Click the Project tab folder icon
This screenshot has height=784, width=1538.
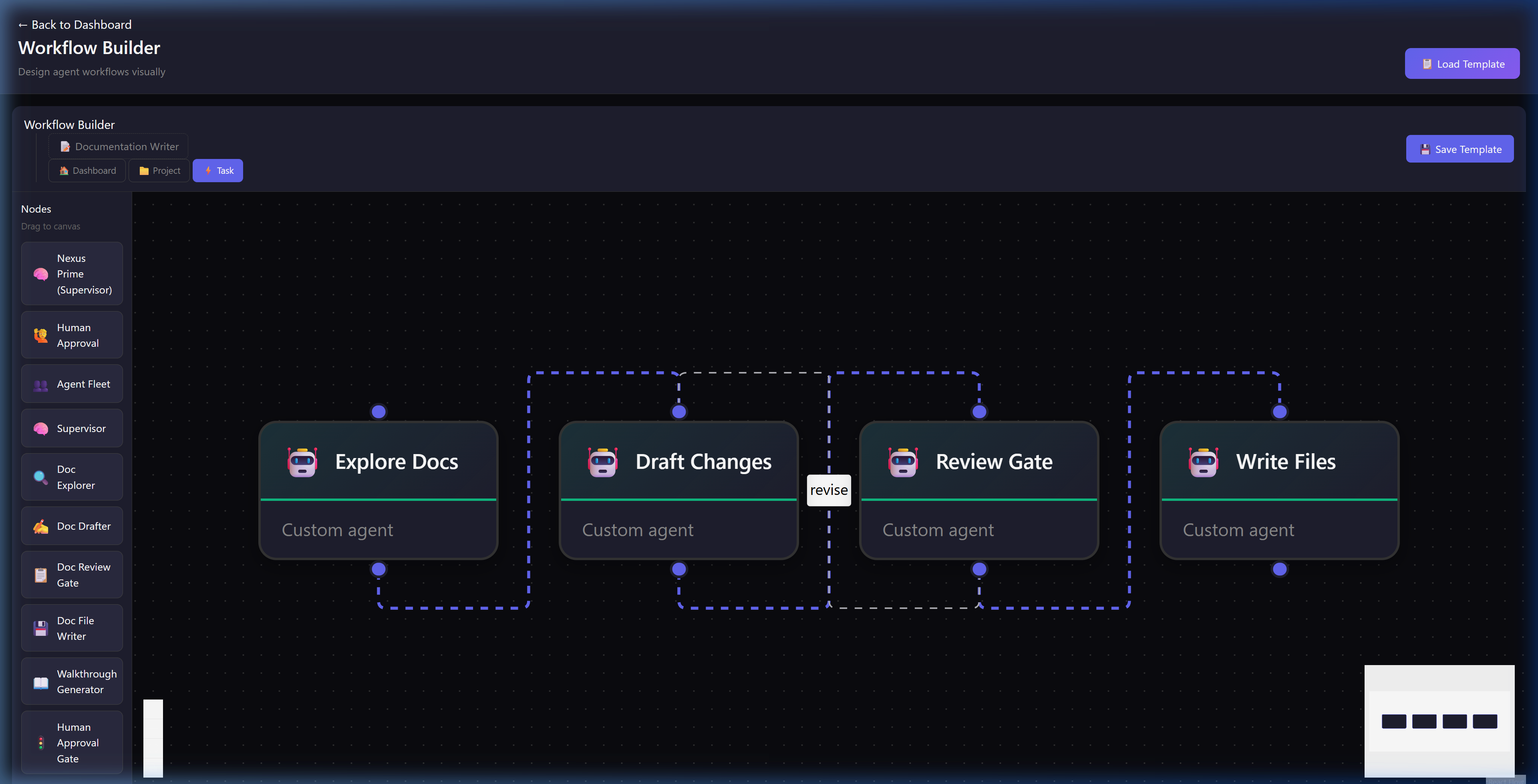(x=144, y=171)
